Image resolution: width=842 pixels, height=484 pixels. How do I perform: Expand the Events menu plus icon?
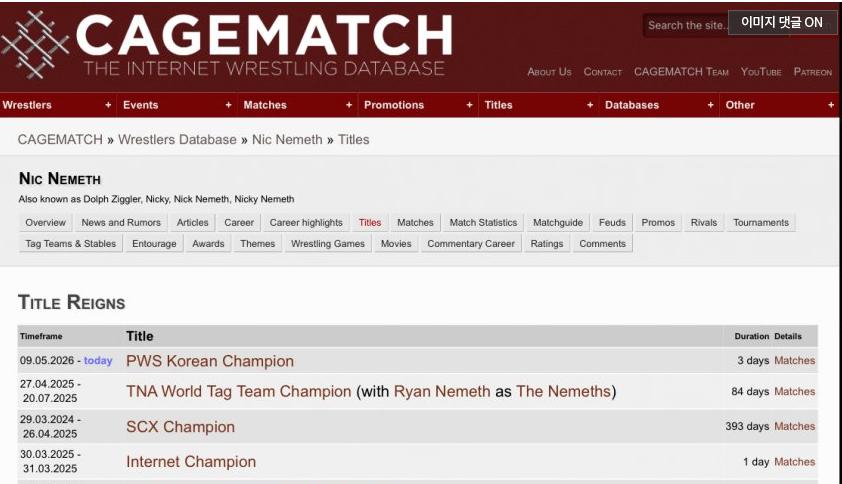[x=228, y=105]
